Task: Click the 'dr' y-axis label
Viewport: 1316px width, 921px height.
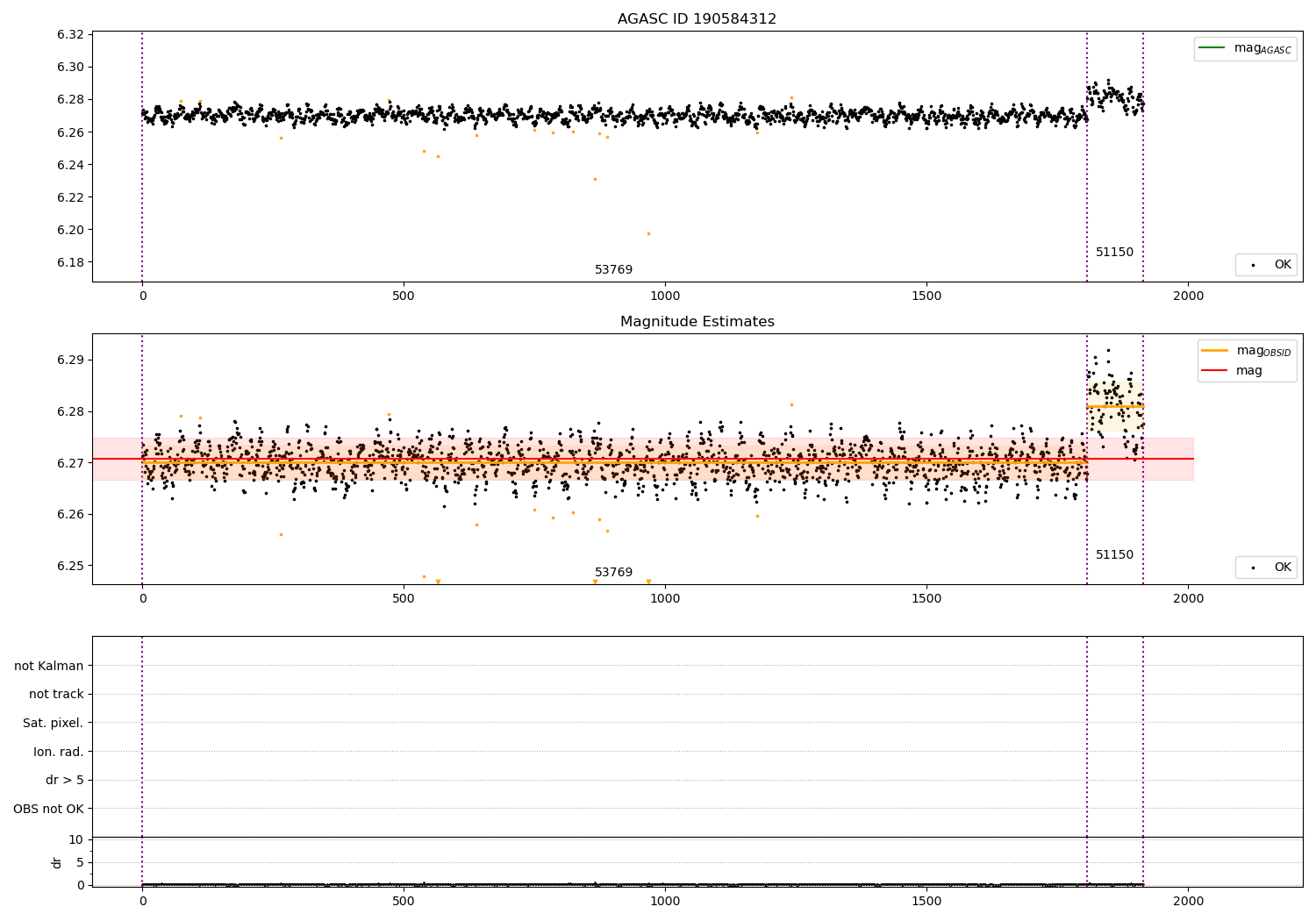Action: coord(57,862)
